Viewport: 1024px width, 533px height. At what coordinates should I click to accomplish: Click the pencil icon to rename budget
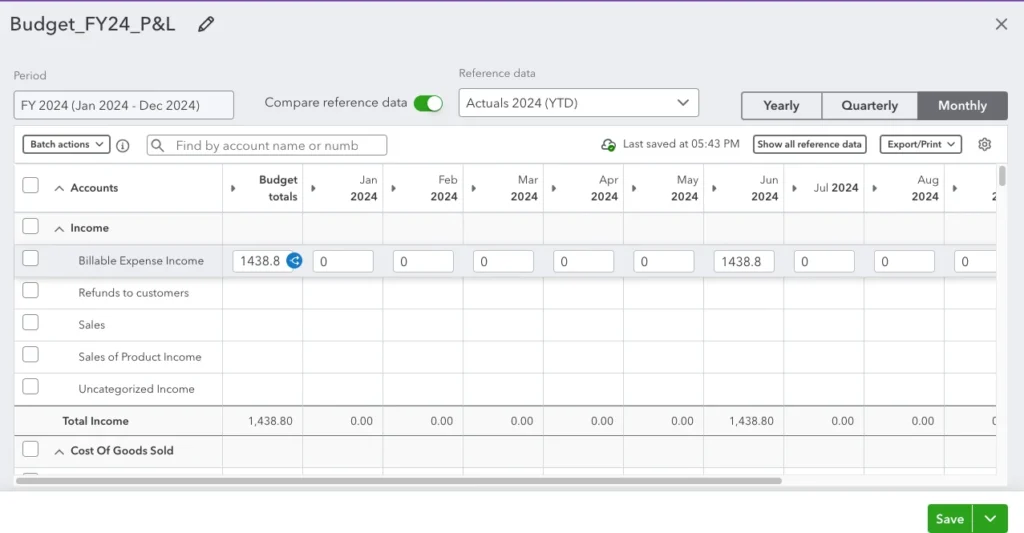point(206,25)
